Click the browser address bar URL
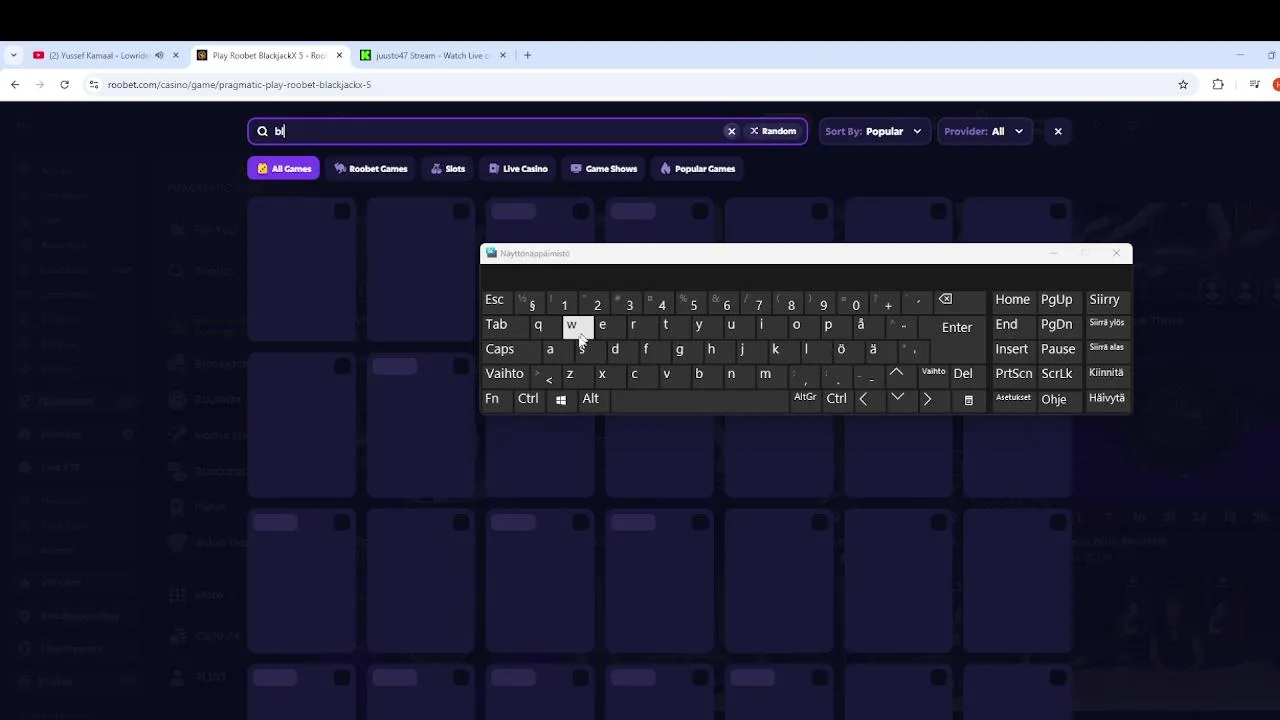Viewport: 1280px width, 720px height. [x=239, y=85]
